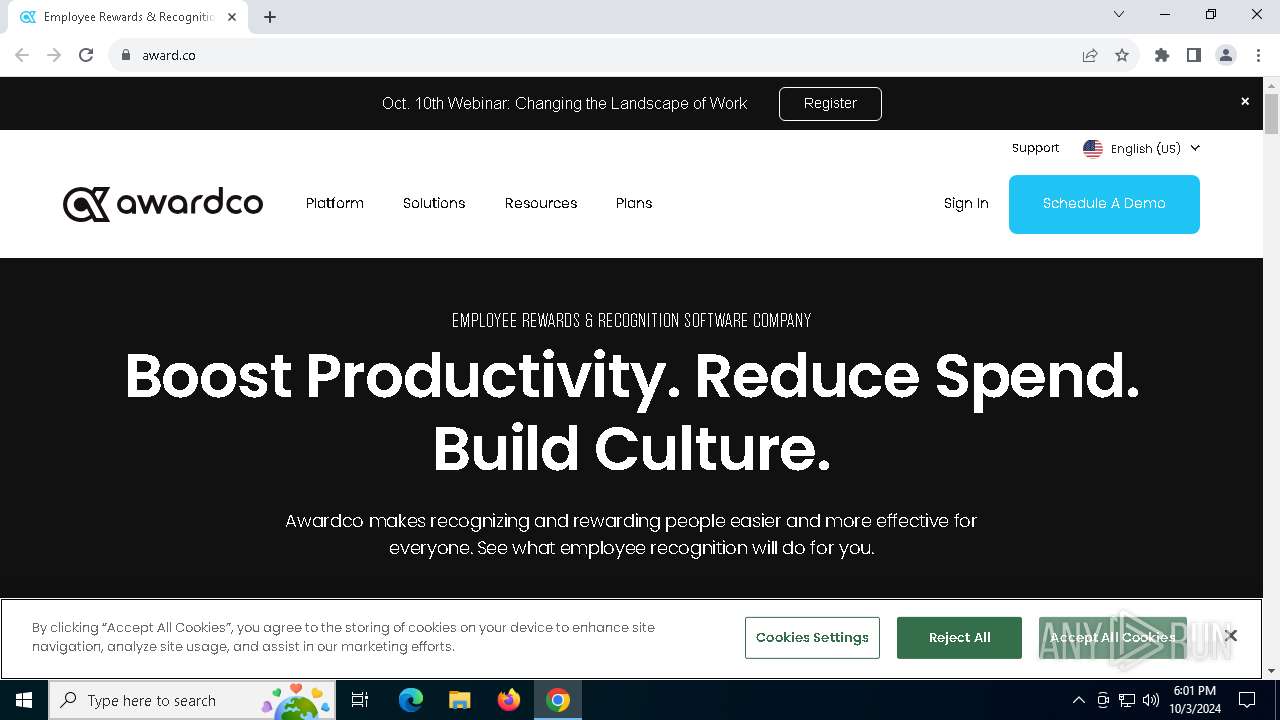Open the network tray icon

[x=1127, y=700]
